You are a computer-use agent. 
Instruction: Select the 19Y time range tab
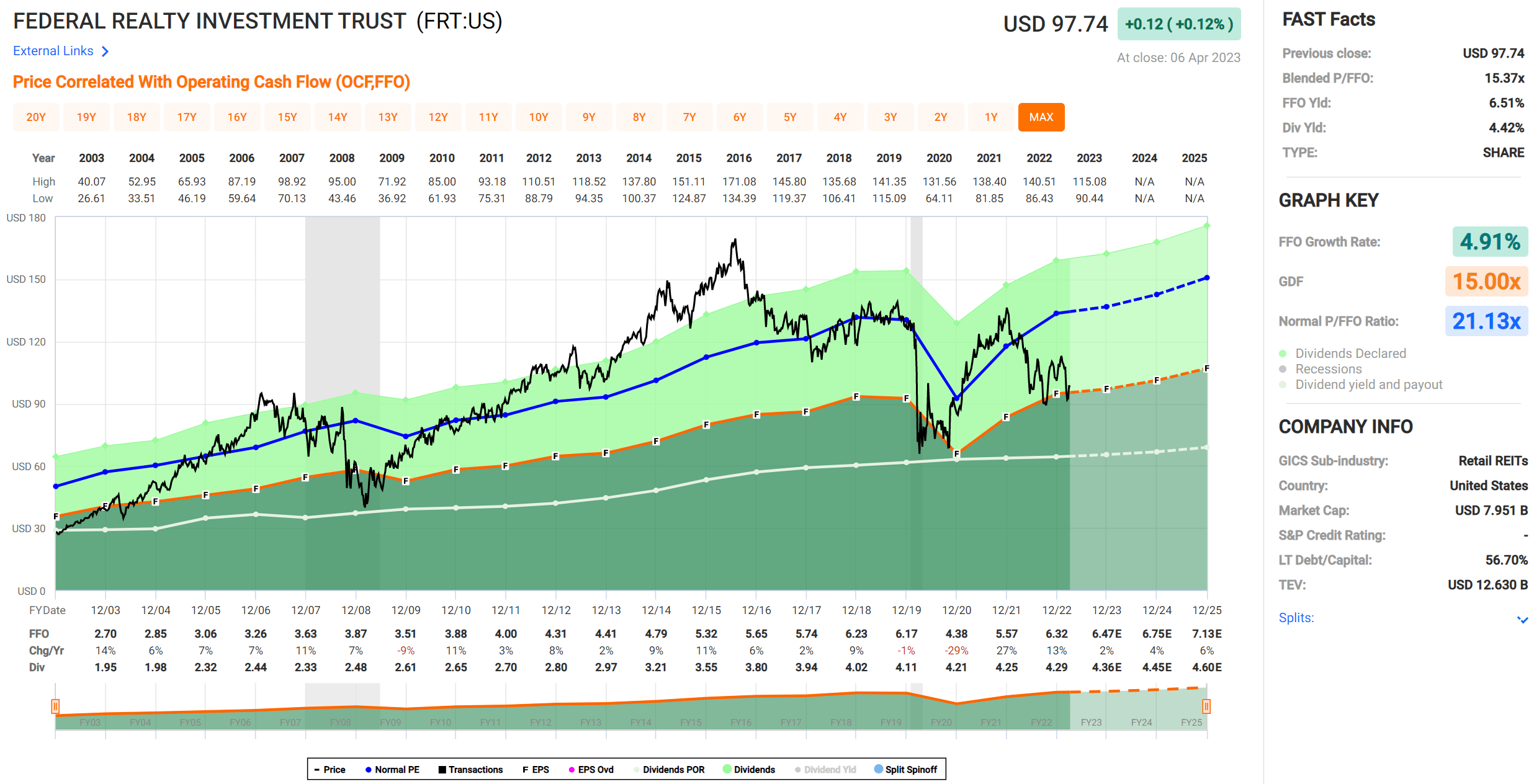(86, 117)
